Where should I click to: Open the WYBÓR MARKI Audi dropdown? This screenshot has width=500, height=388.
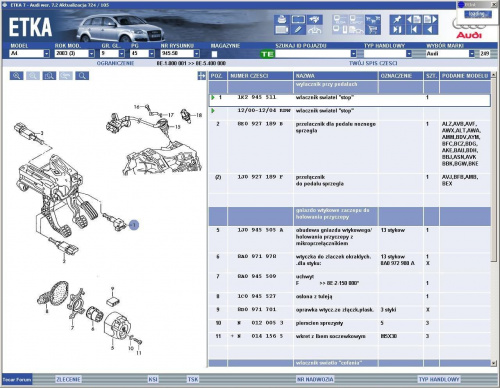coord(472,53)
